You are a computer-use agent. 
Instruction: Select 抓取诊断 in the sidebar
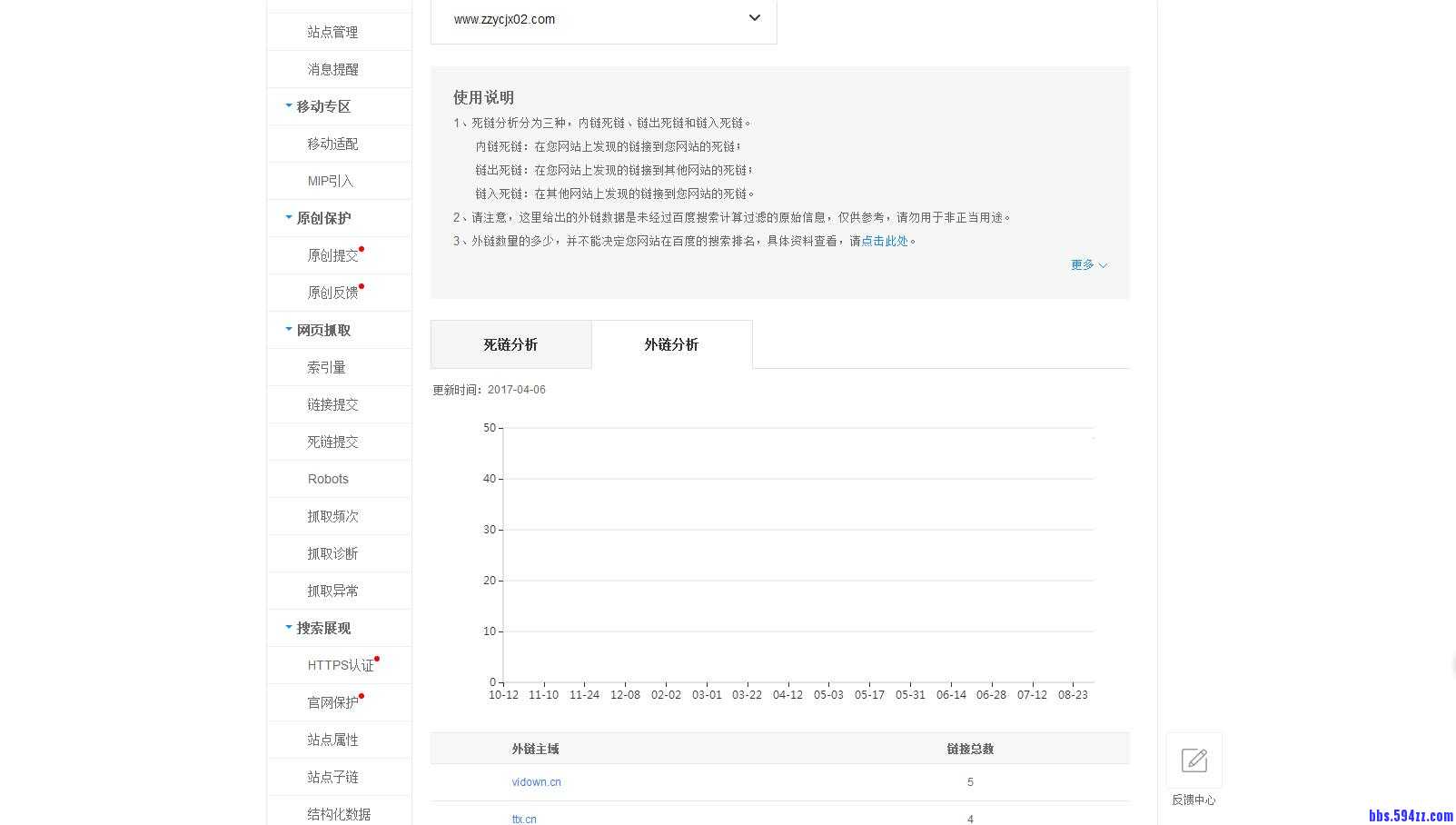[332, 552]
